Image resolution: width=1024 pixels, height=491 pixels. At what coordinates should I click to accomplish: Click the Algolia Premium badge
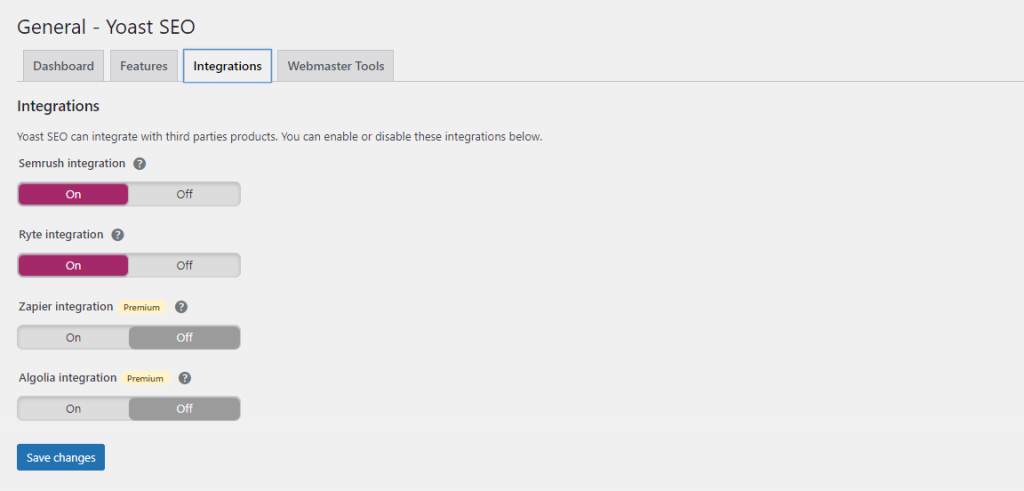[x=144, y=379]
